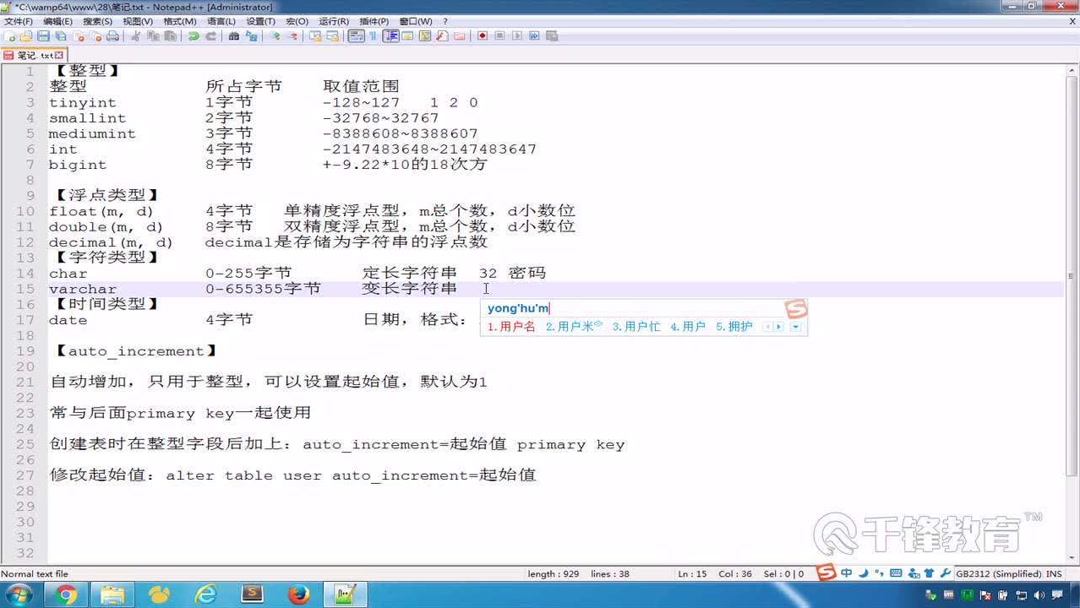Switch Sogou input to English mode

pyautogui.click(x=845, y=575)
